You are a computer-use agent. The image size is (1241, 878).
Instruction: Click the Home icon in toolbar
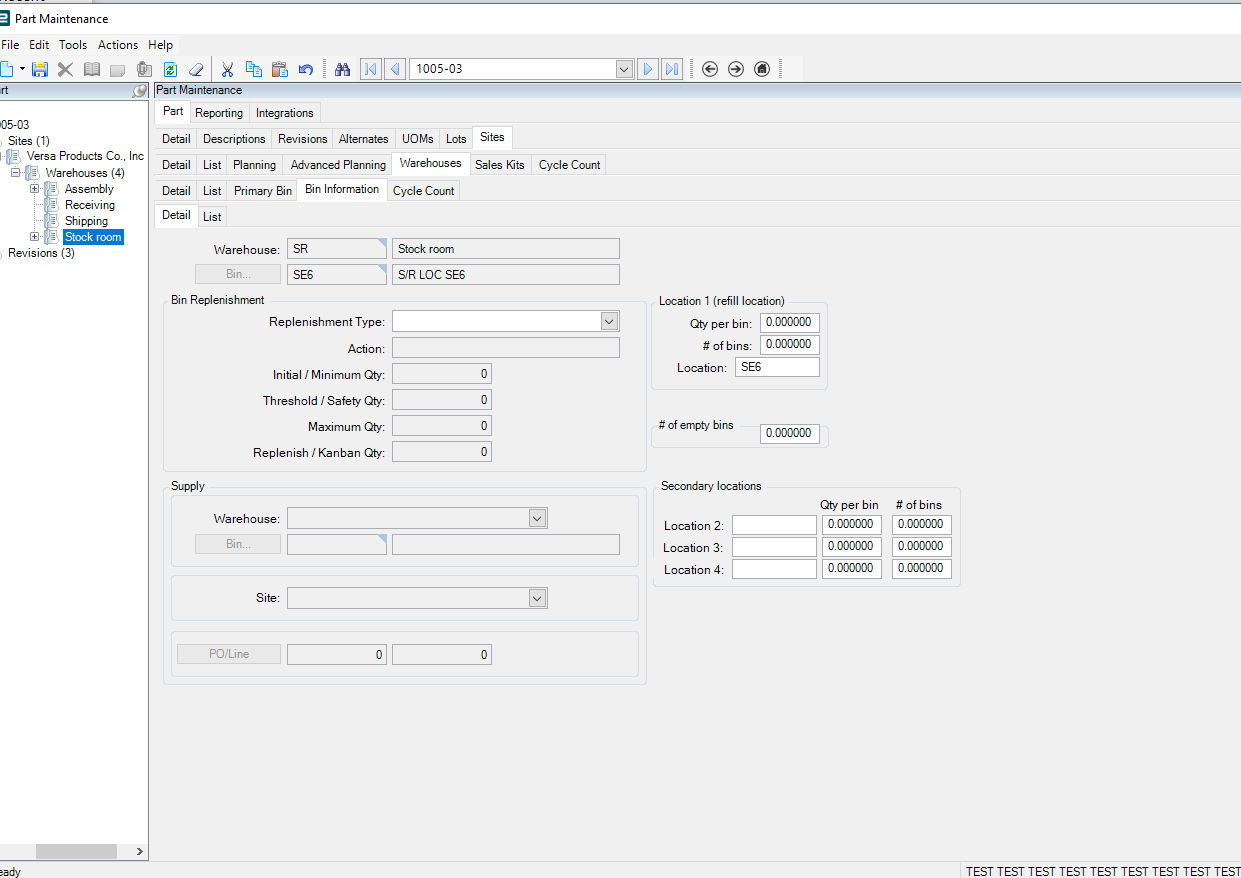(762, 69)
